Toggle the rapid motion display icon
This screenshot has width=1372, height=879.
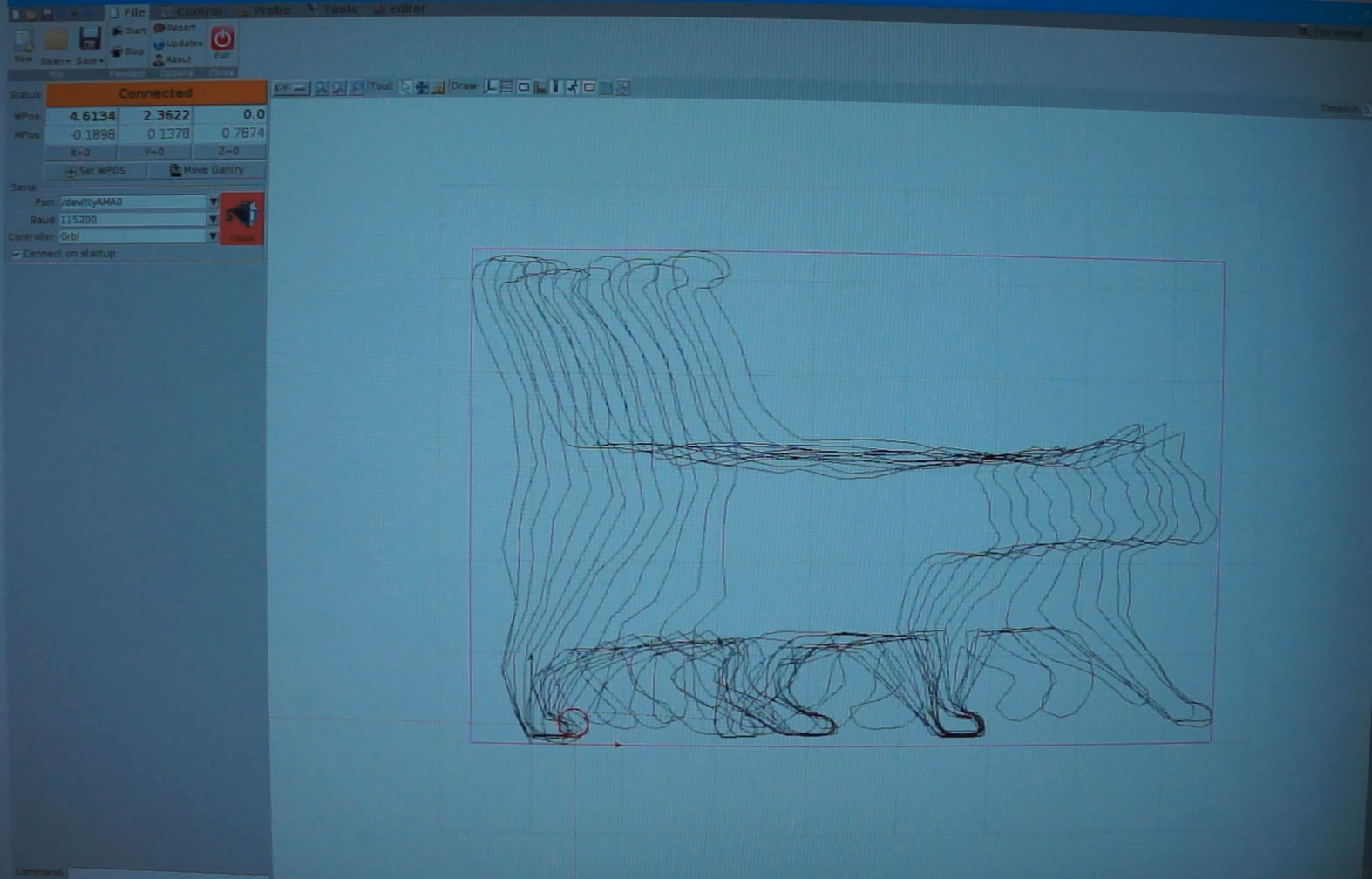pos(573,87)
